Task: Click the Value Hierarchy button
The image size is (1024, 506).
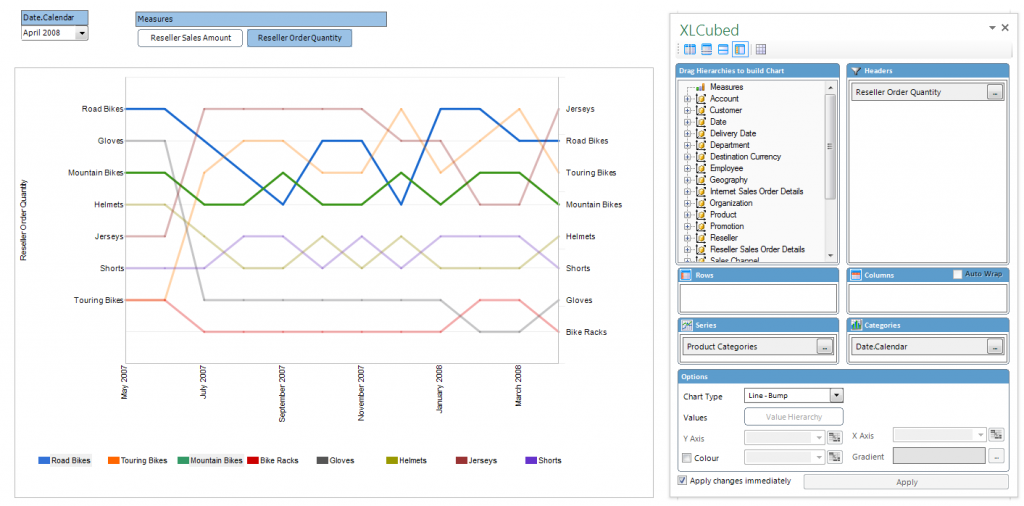Action: point(793,417)
